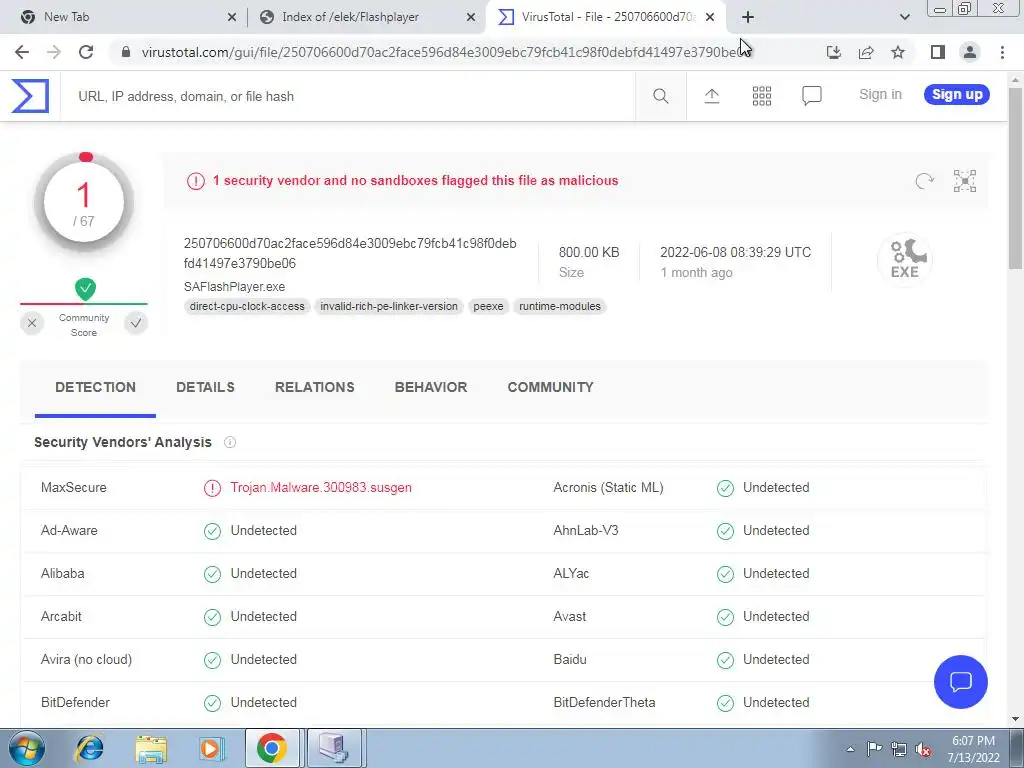
Task: Click the Chrome taskbar icon
Action: tap(272, 748)
